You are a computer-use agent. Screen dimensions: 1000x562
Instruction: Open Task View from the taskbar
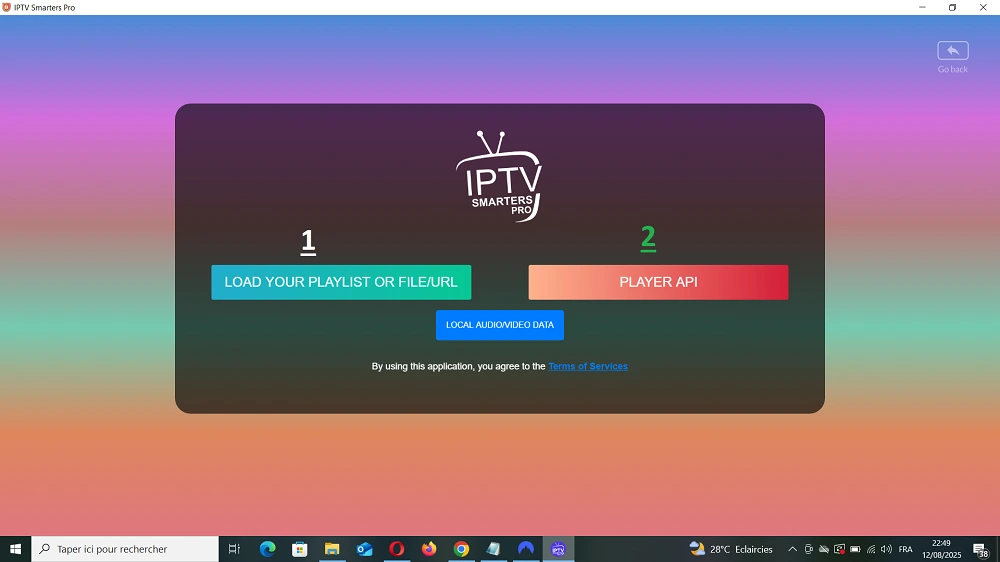234,549
